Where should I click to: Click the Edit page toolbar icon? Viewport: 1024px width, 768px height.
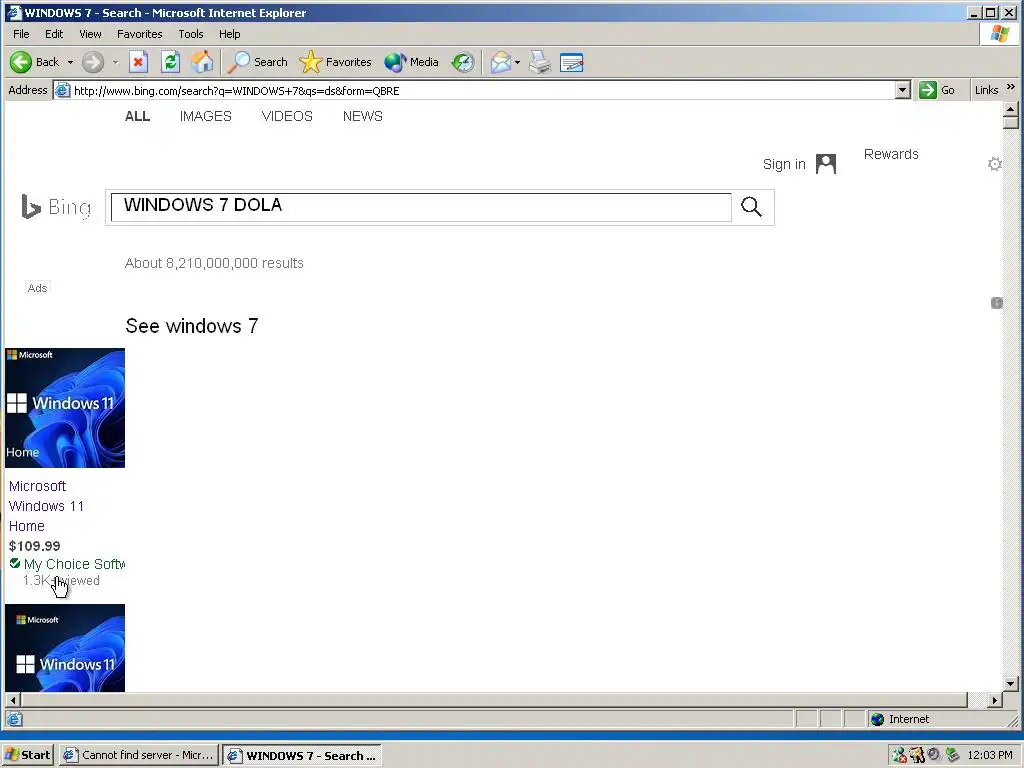[x=571, y=62]
